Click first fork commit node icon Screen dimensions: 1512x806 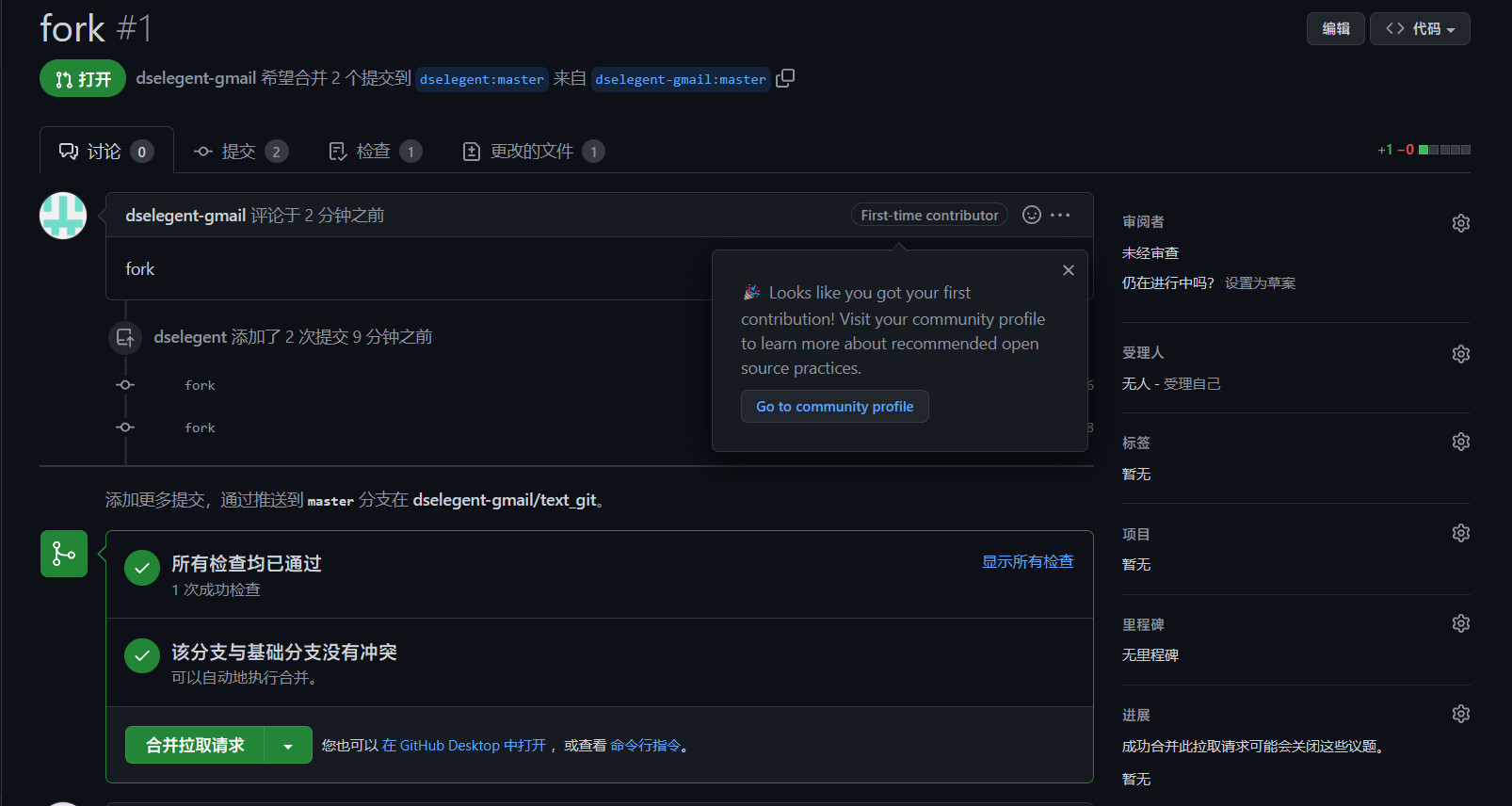tap(125, 385)
